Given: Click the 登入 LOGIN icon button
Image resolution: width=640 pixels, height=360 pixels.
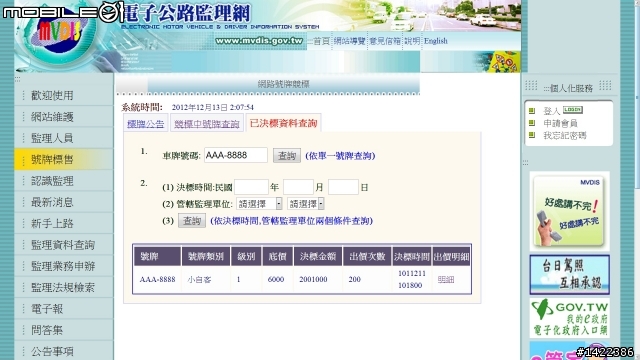Looking at the screenshot, I should click(x=573, y=110).
